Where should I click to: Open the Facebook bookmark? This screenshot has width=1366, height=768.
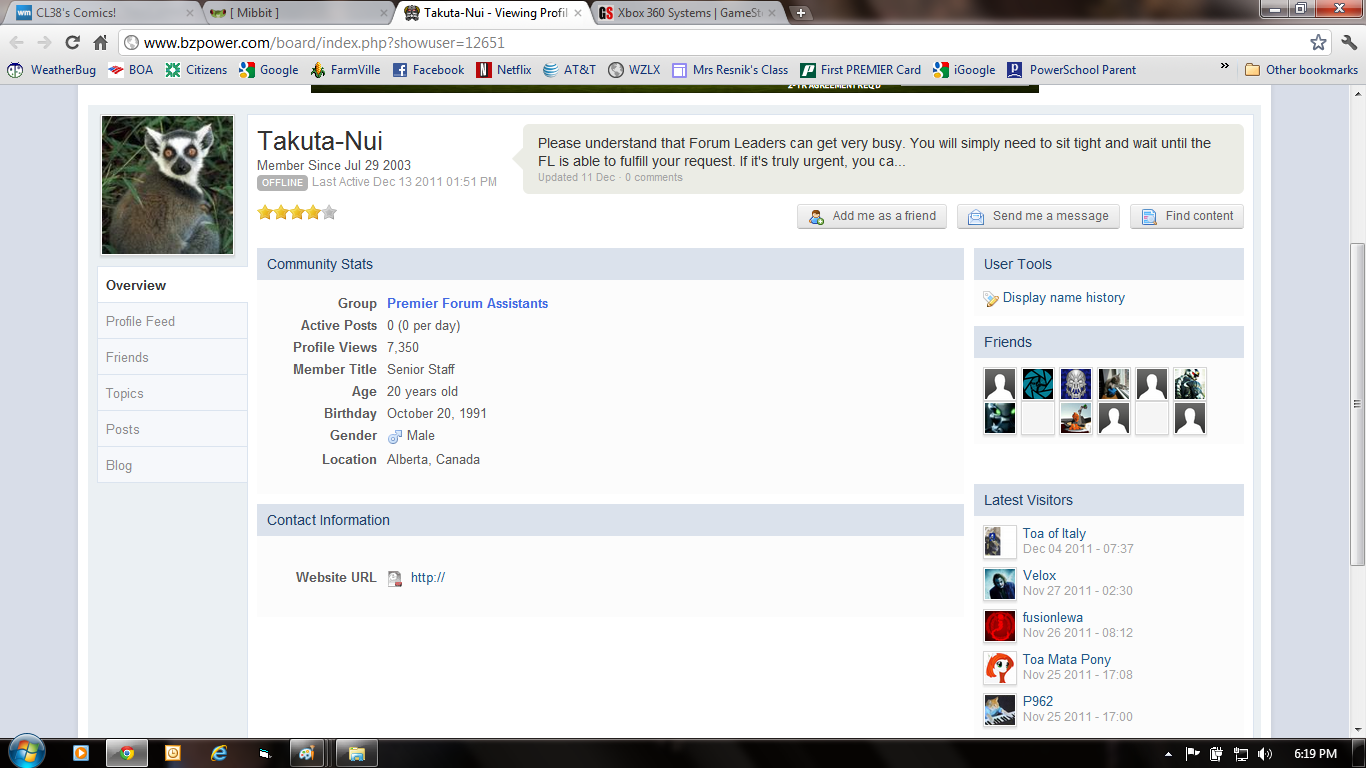[428, 70]
